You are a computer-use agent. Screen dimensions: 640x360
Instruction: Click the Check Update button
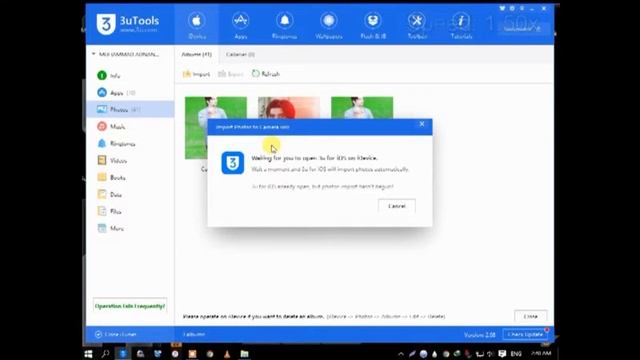click(525, 334)
